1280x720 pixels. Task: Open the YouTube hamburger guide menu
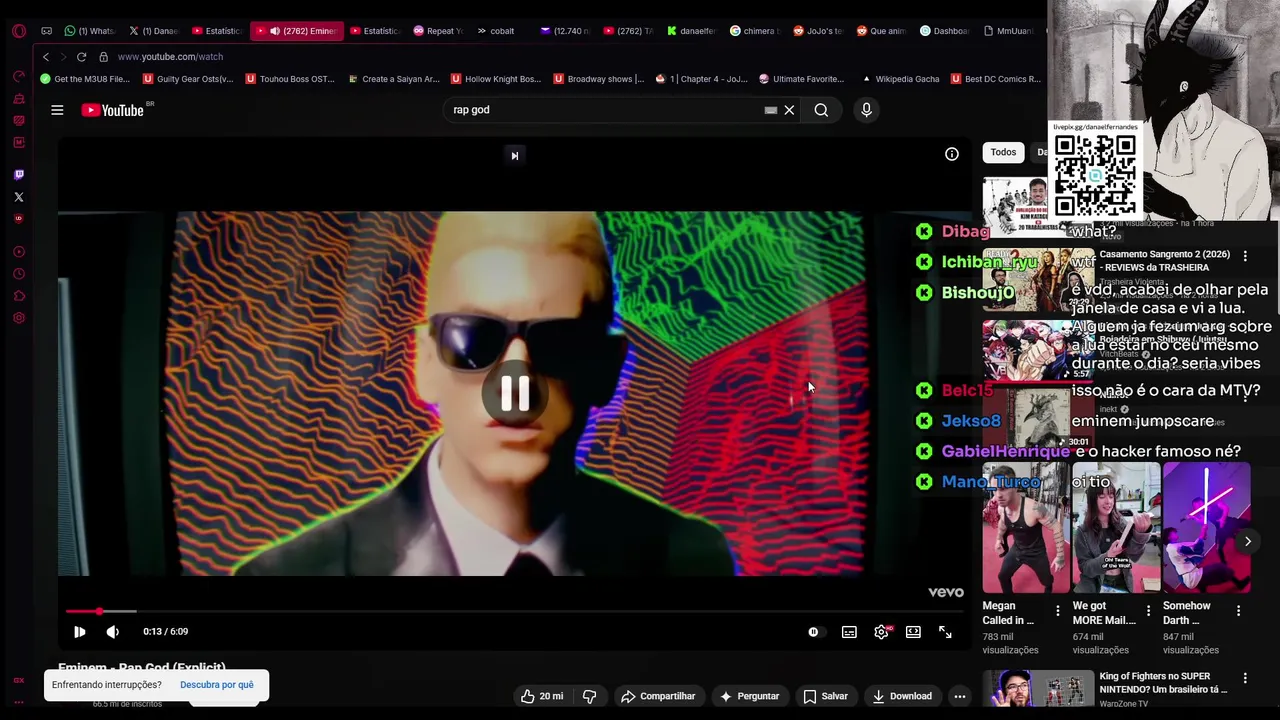coord(57,110)
